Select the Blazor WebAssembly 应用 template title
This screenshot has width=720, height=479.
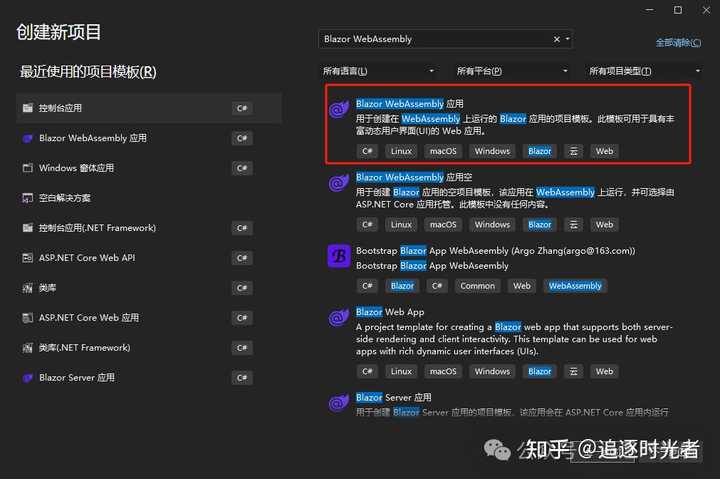click(410, 104)
